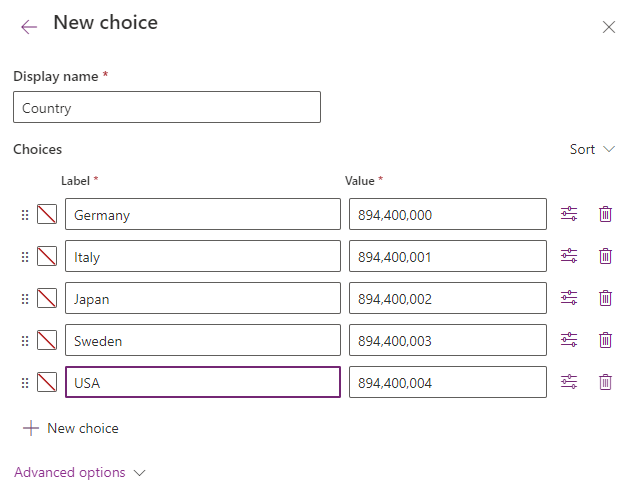Open color picker for Japan choice
This screenshot has width=629, height=494.
pyautogui.click(x=46, y=298)
